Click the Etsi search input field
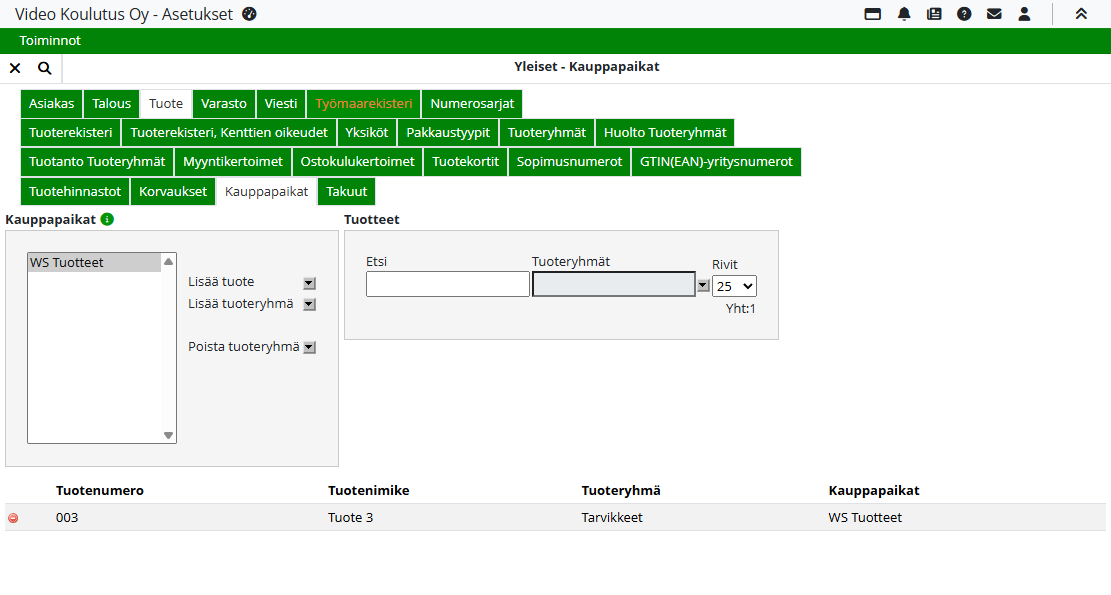The image size is (1111, 595). [447, 284]
